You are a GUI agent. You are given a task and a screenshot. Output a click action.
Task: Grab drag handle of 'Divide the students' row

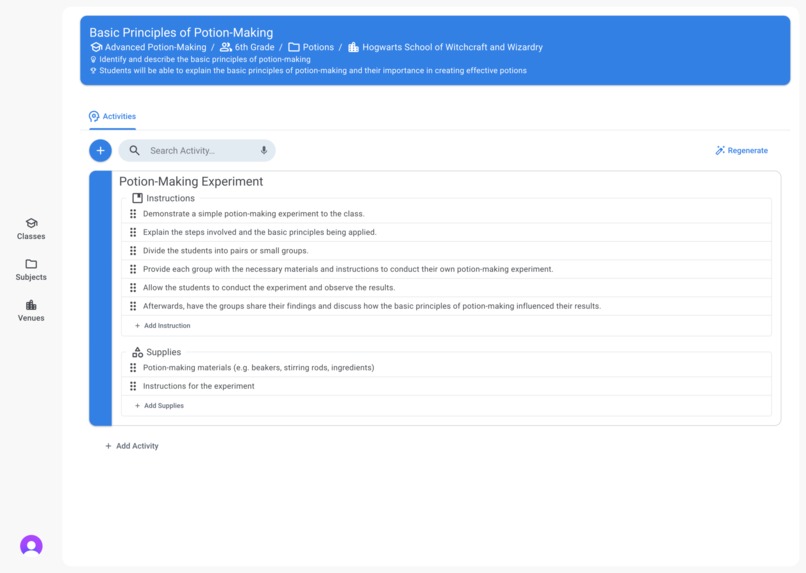pyautogui.click(x=133, y=251)
